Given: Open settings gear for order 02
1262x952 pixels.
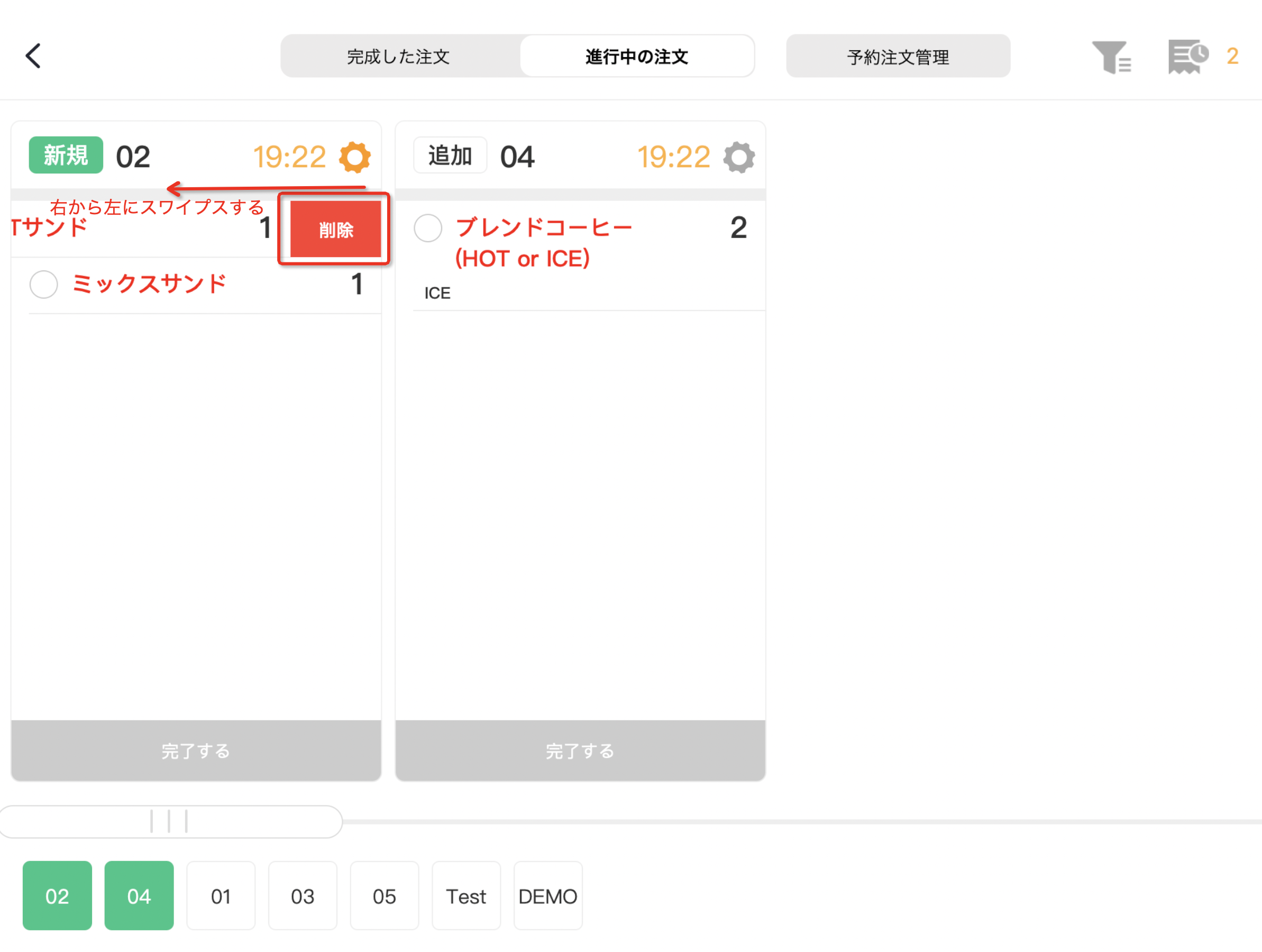Looking at the screenshot, I should (355, 157).
